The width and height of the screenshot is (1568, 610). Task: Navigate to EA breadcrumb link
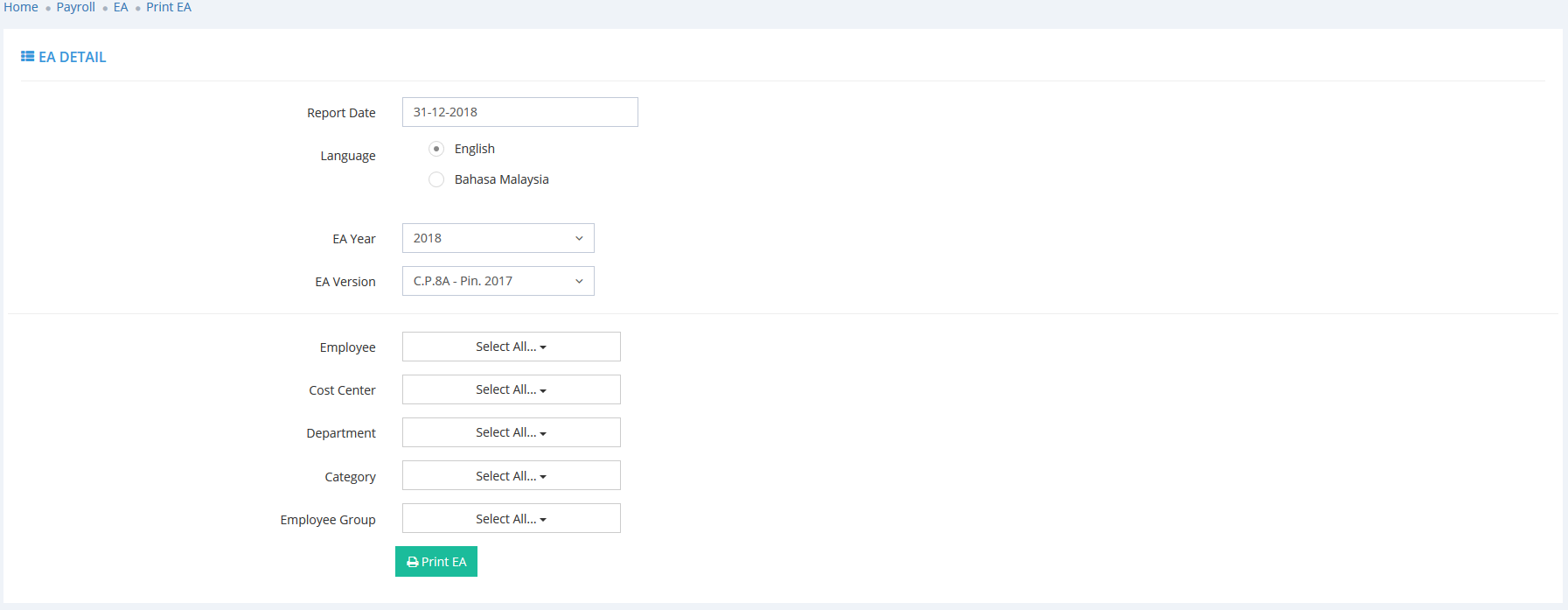coord(121,7)
